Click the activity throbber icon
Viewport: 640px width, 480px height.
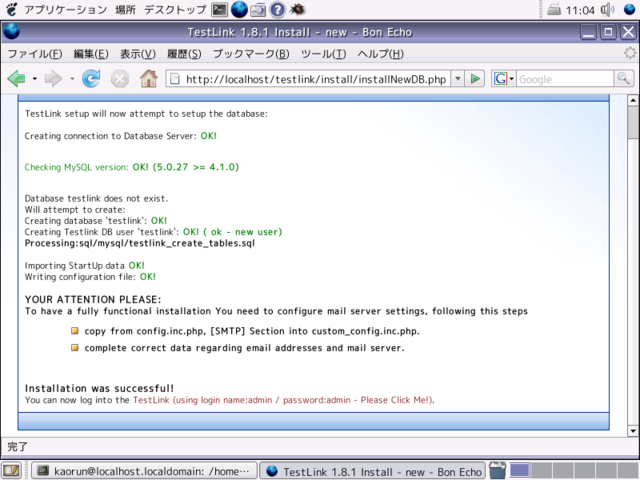(x=630, y=53)
